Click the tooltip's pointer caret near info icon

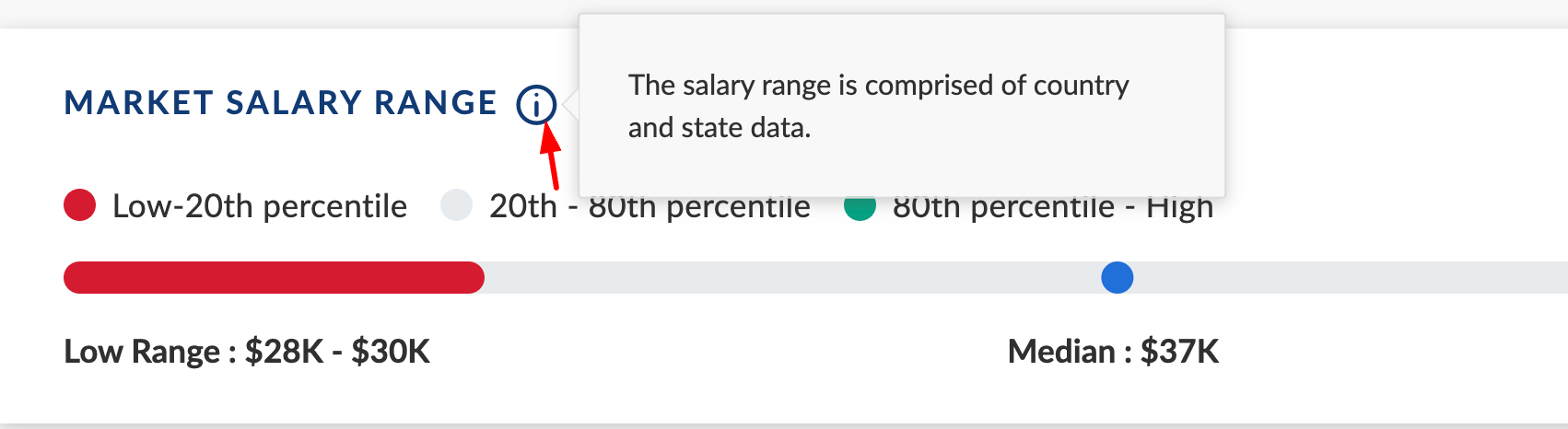pyautogui.click(x=570, y=105)
